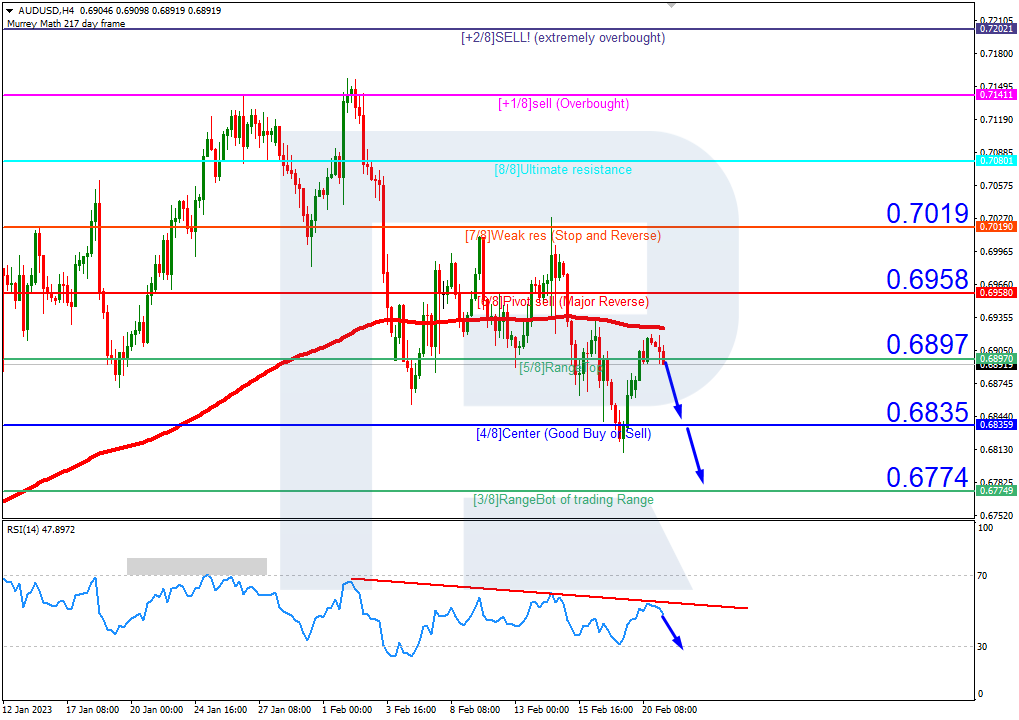
Task: Click the gray rectangle in the RSI panel
Action: click(x=197, y=566)
